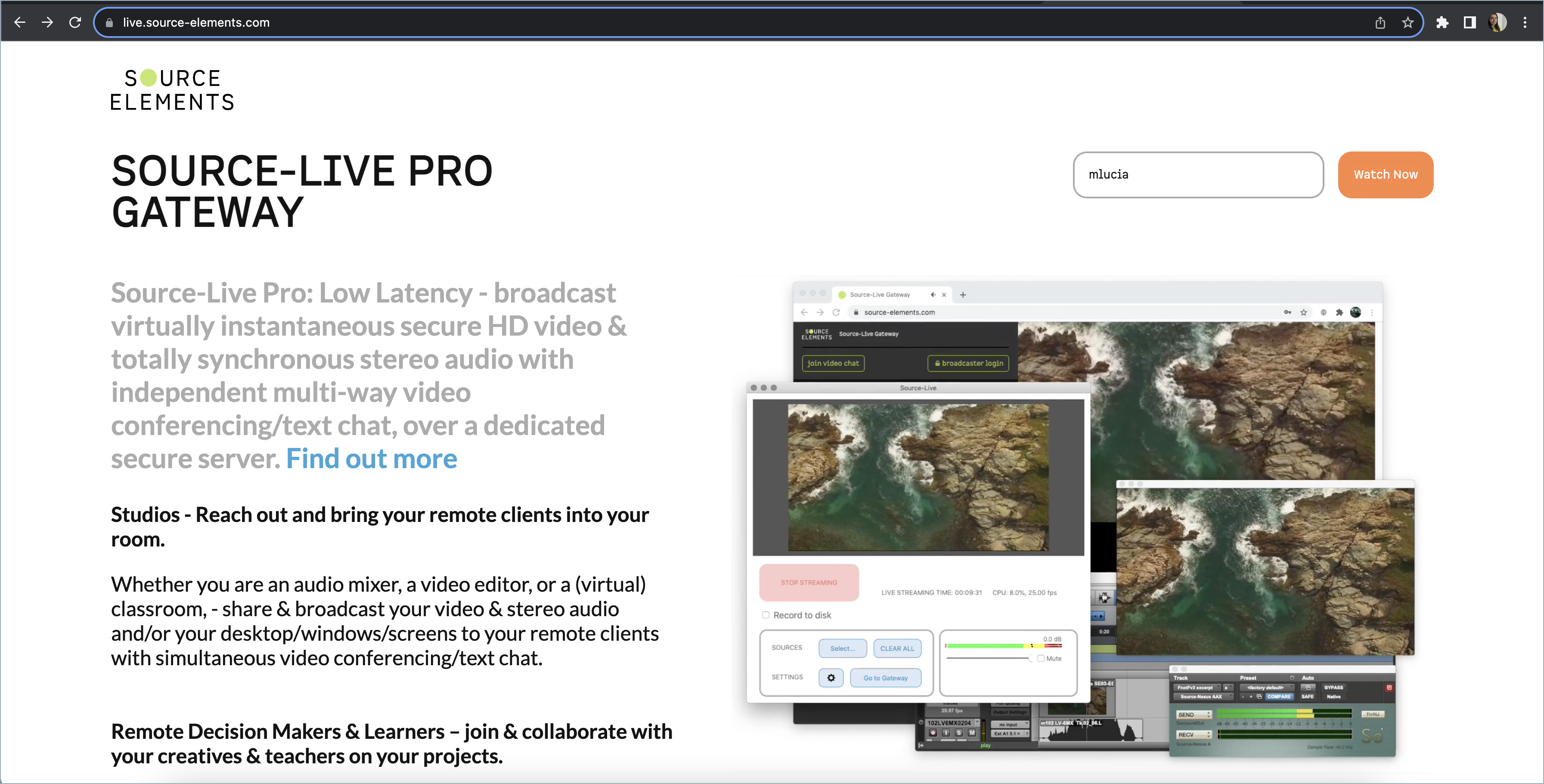Viewport: 1544px width, 784px height.
Task: Click the Source Elements logo
Action: point(172,90)
